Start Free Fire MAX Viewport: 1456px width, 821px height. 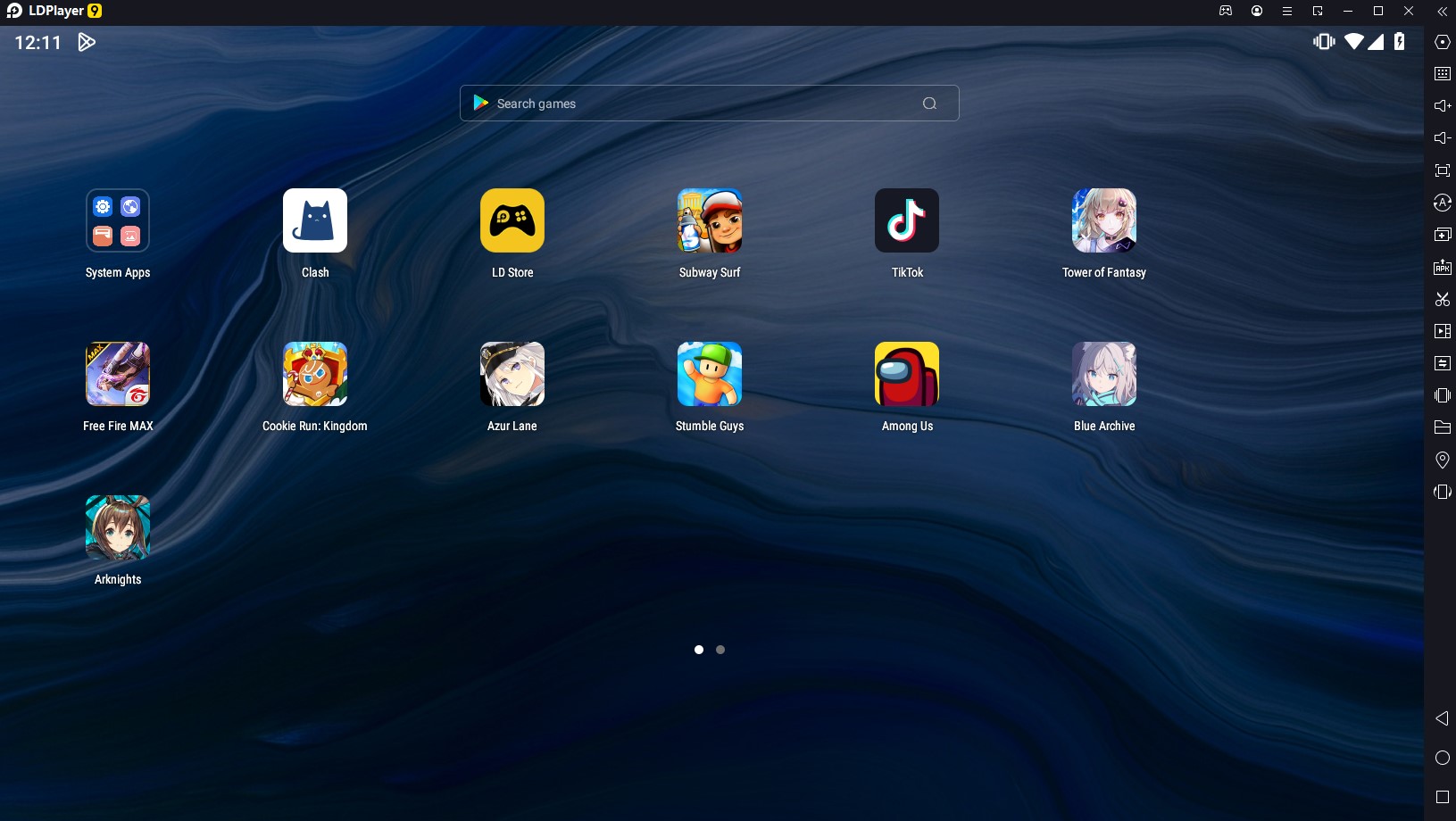click(x=118, y=374)
